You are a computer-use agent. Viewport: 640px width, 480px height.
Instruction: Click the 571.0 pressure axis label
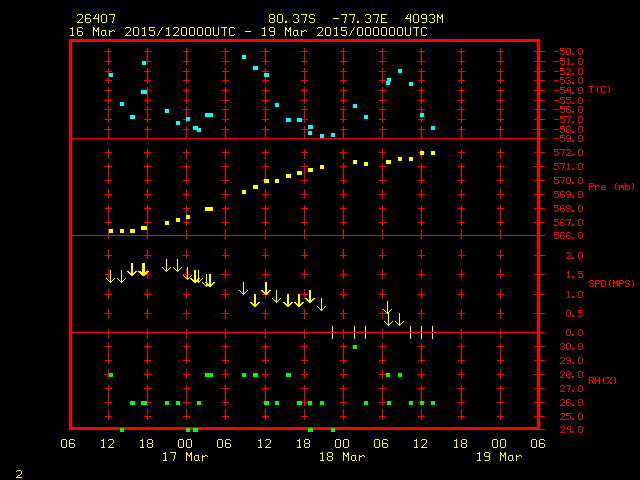569,167
